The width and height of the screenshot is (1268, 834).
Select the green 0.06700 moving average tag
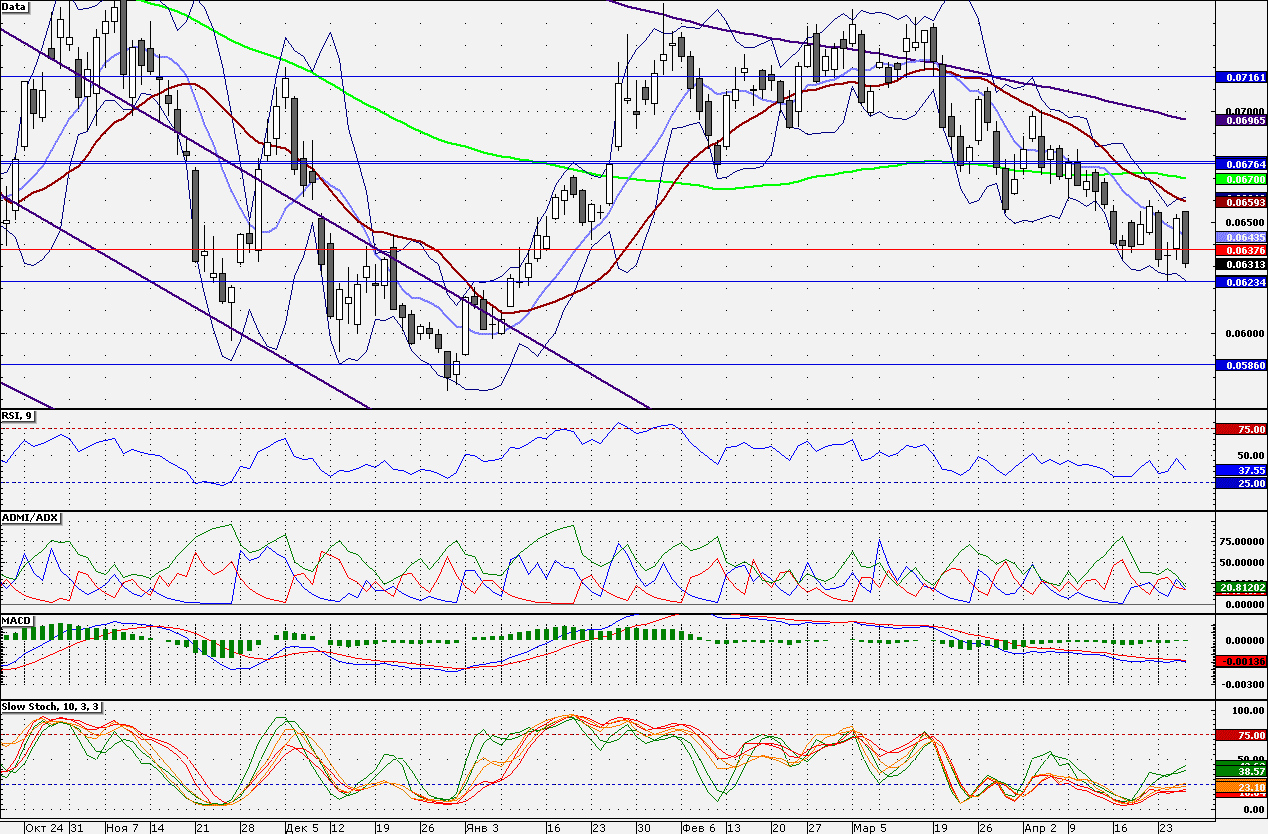(1241, 177)
